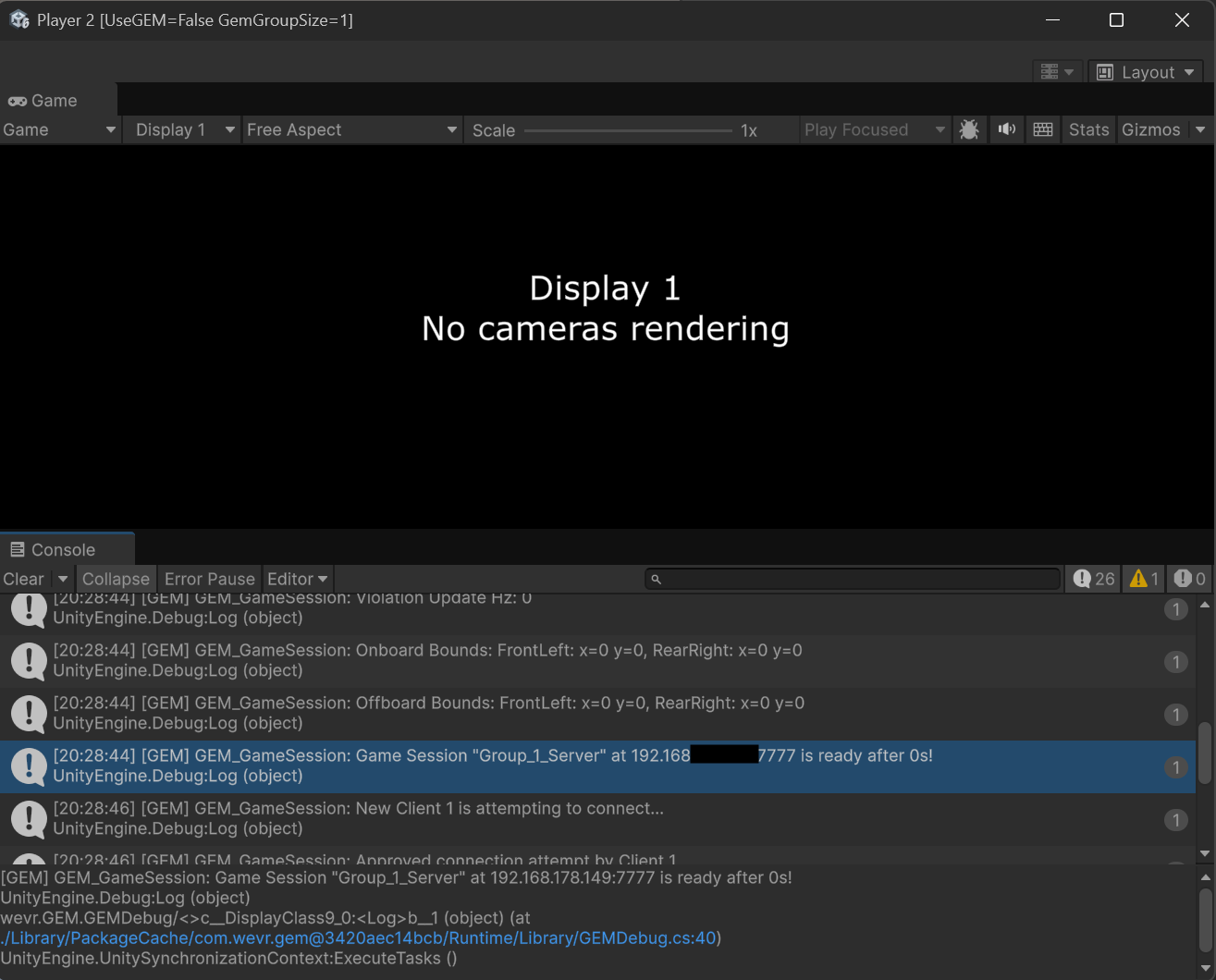Open the Free Aspect dropdown
1216x980 pixels.
tap(351, 130)
